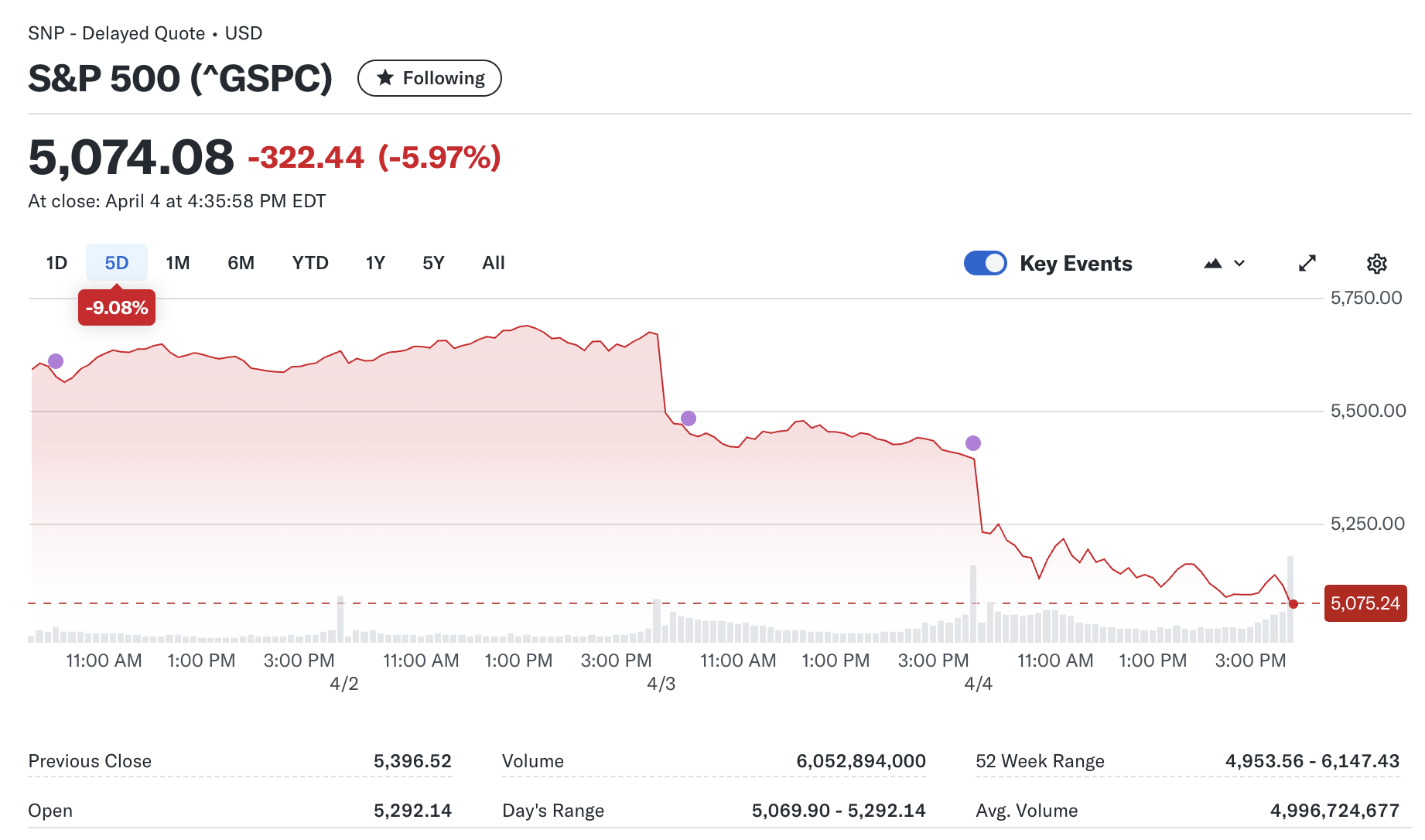Click the 4,953.56 - 6,147.43 range value
1425x840 pixels.
click(1313, 761)
